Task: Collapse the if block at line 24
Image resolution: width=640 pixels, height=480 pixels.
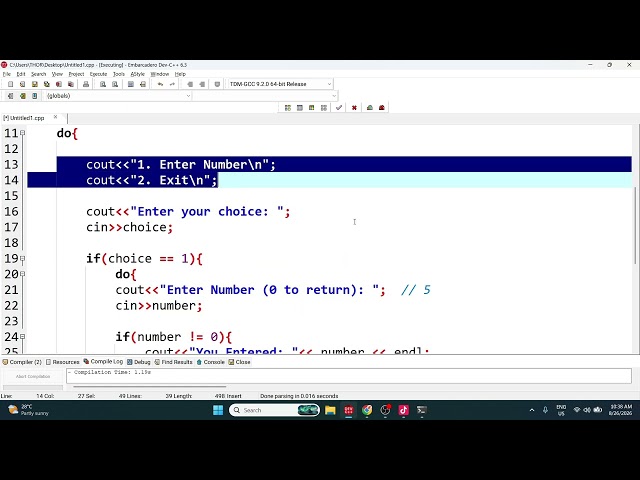Action: 22,337
